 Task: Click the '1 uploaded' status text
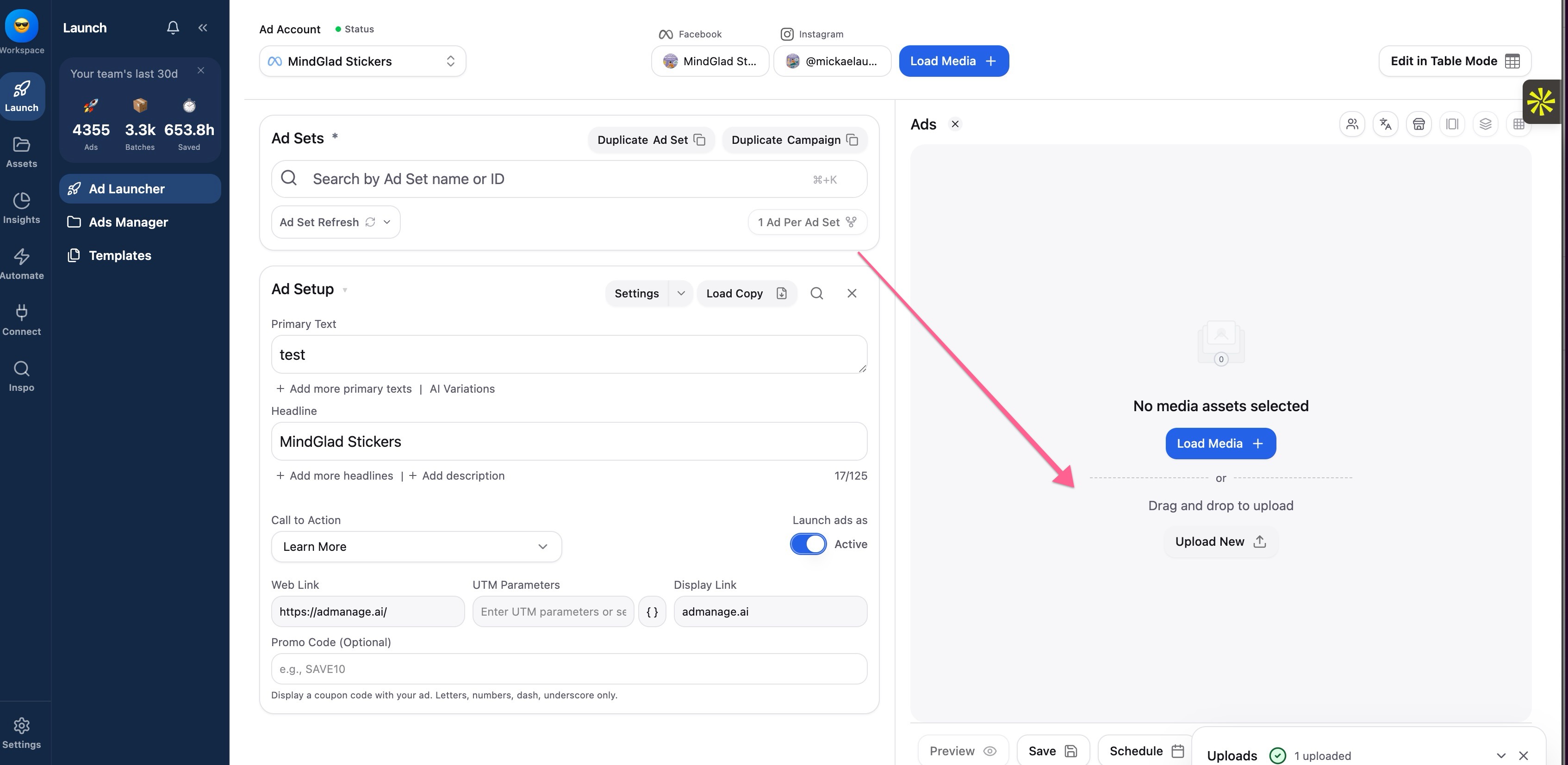coord(1322,756)
